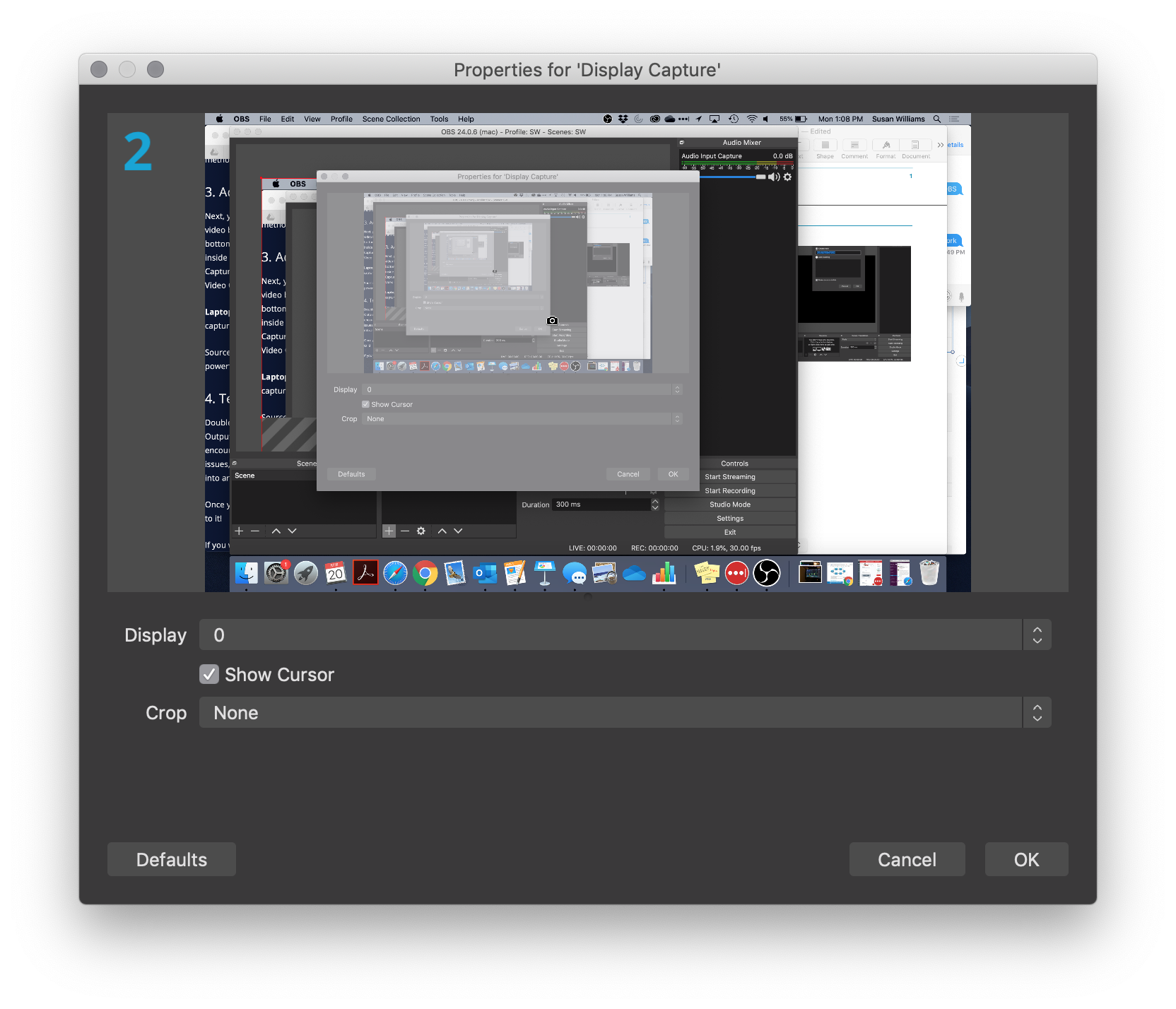
Task: Open the Tools menu in menu bar
Action: pyautogui.click(x=439, y=119)
